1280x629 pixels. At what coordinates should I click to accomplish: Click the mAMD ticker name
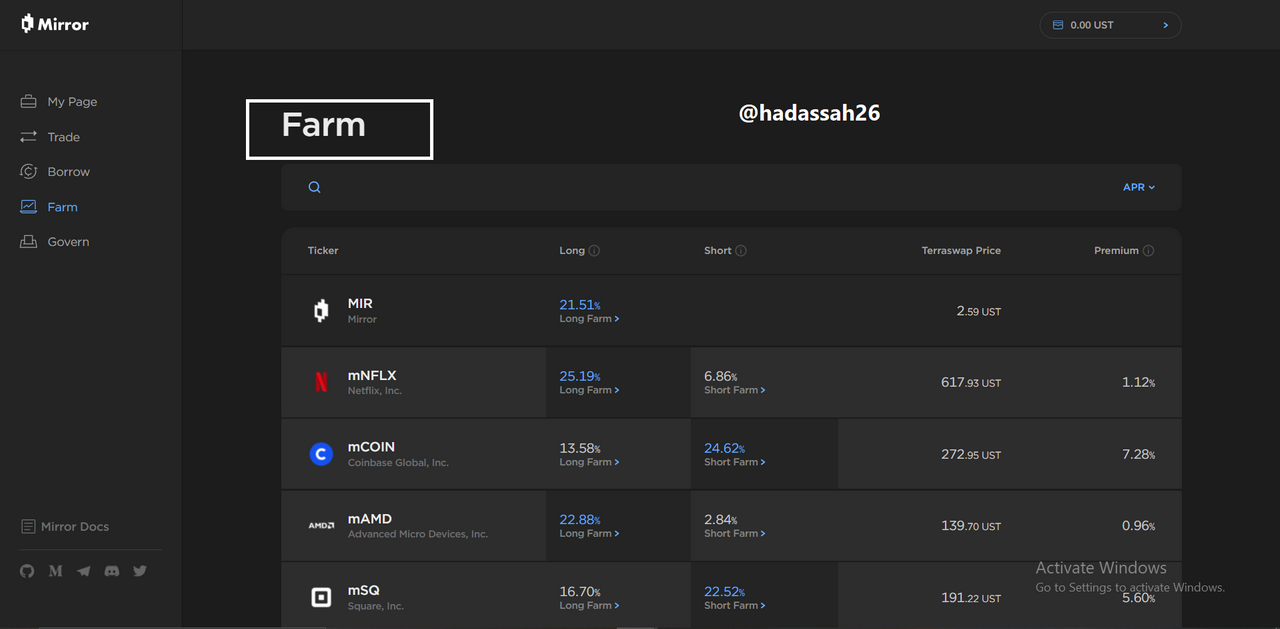370,519
